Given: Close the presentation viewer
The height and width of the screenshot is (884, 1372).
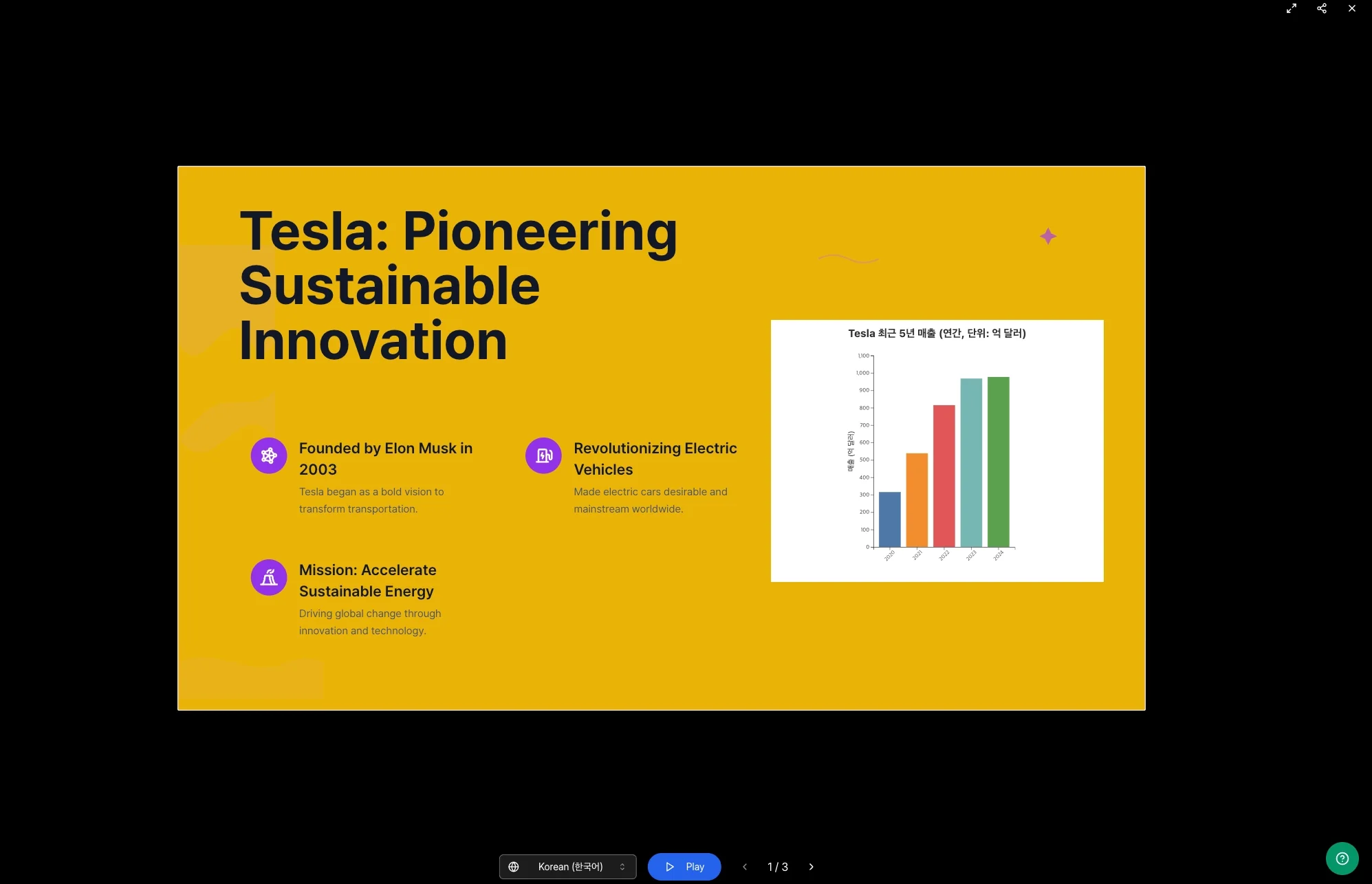Looking at the screenshot, I should pyautogui.click(x=1351, y=8).
